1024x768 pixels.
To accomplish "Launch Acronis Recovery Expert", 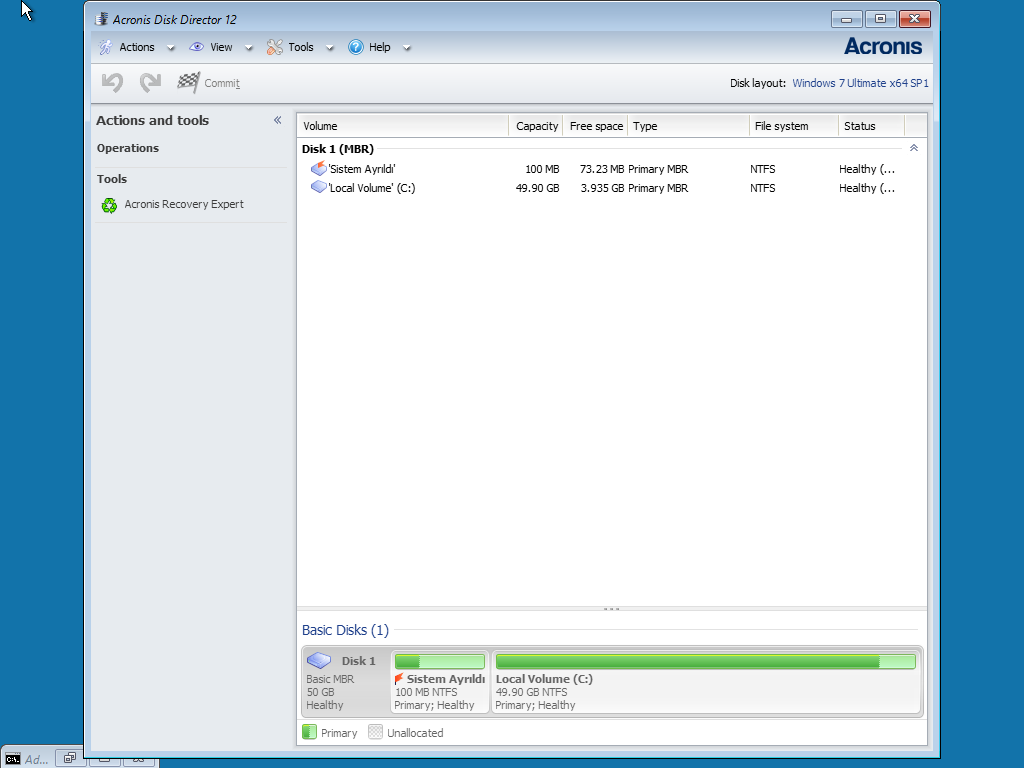I will point(184,204).
